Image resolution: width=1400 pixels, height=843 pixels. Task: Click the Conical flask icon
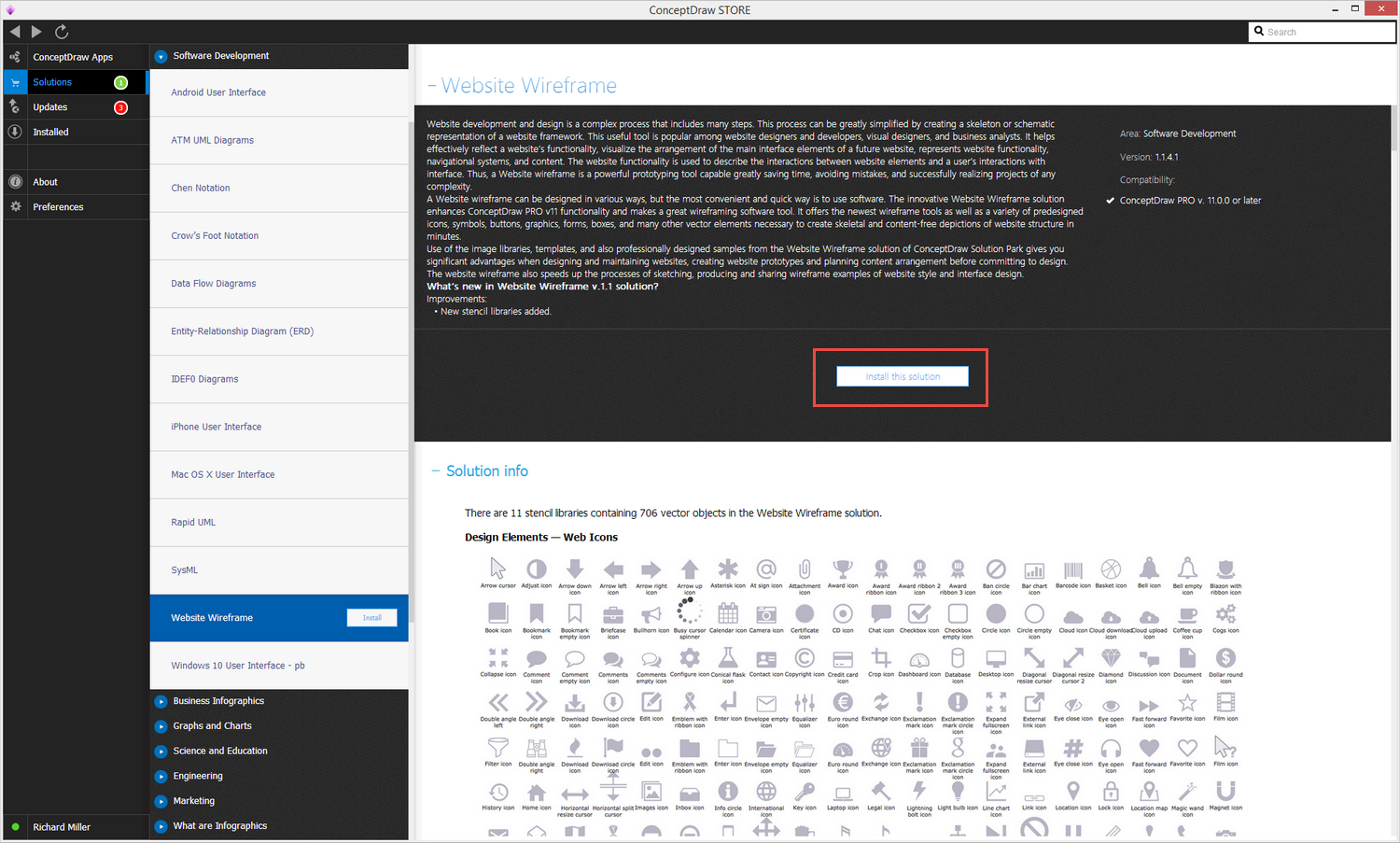coord(728,658)
